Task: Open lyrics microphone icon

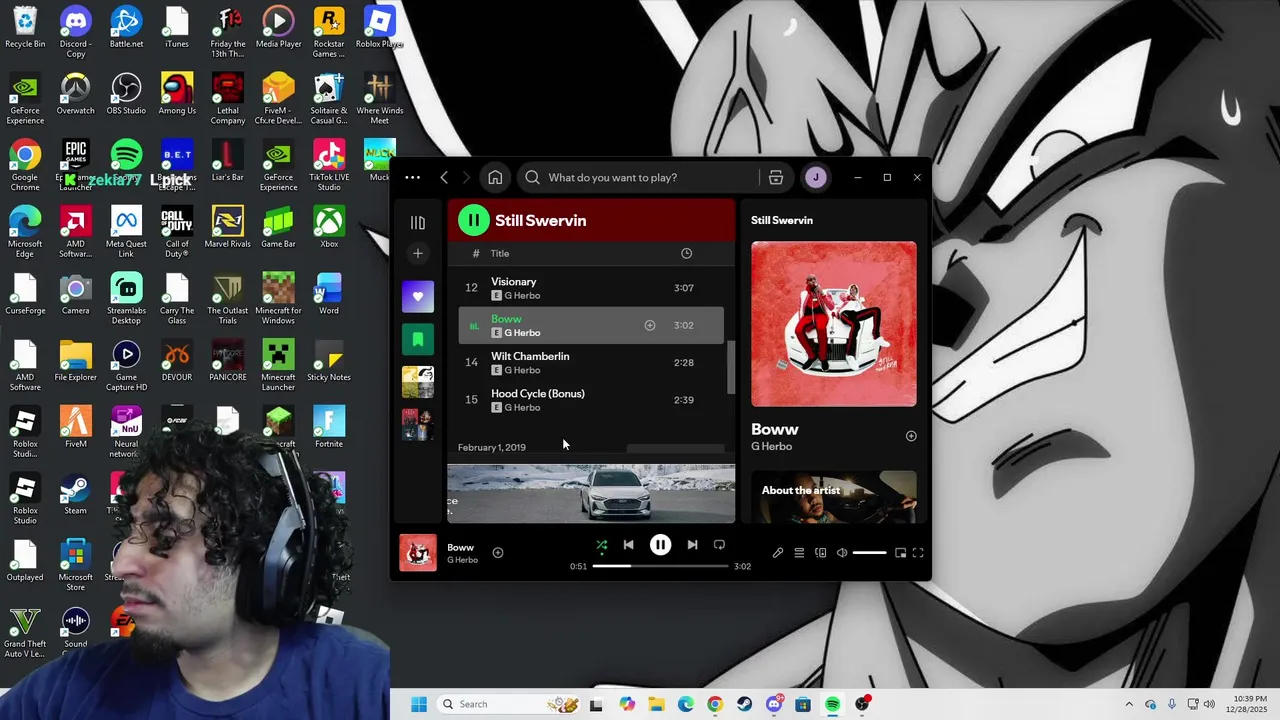Action: tap(778, 553)
